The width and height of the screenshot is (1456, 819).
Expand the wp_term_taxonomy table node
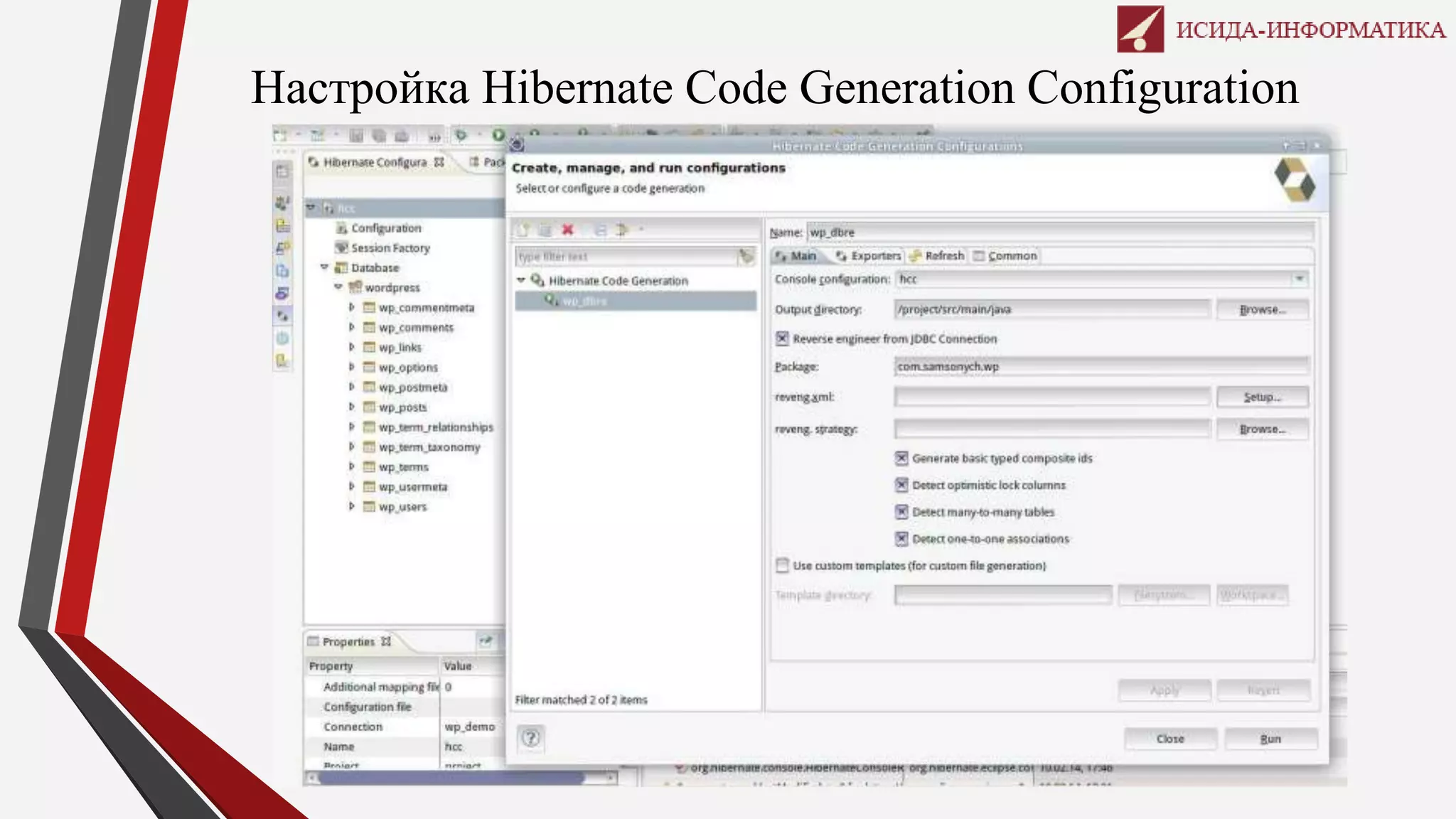[351, 446]
